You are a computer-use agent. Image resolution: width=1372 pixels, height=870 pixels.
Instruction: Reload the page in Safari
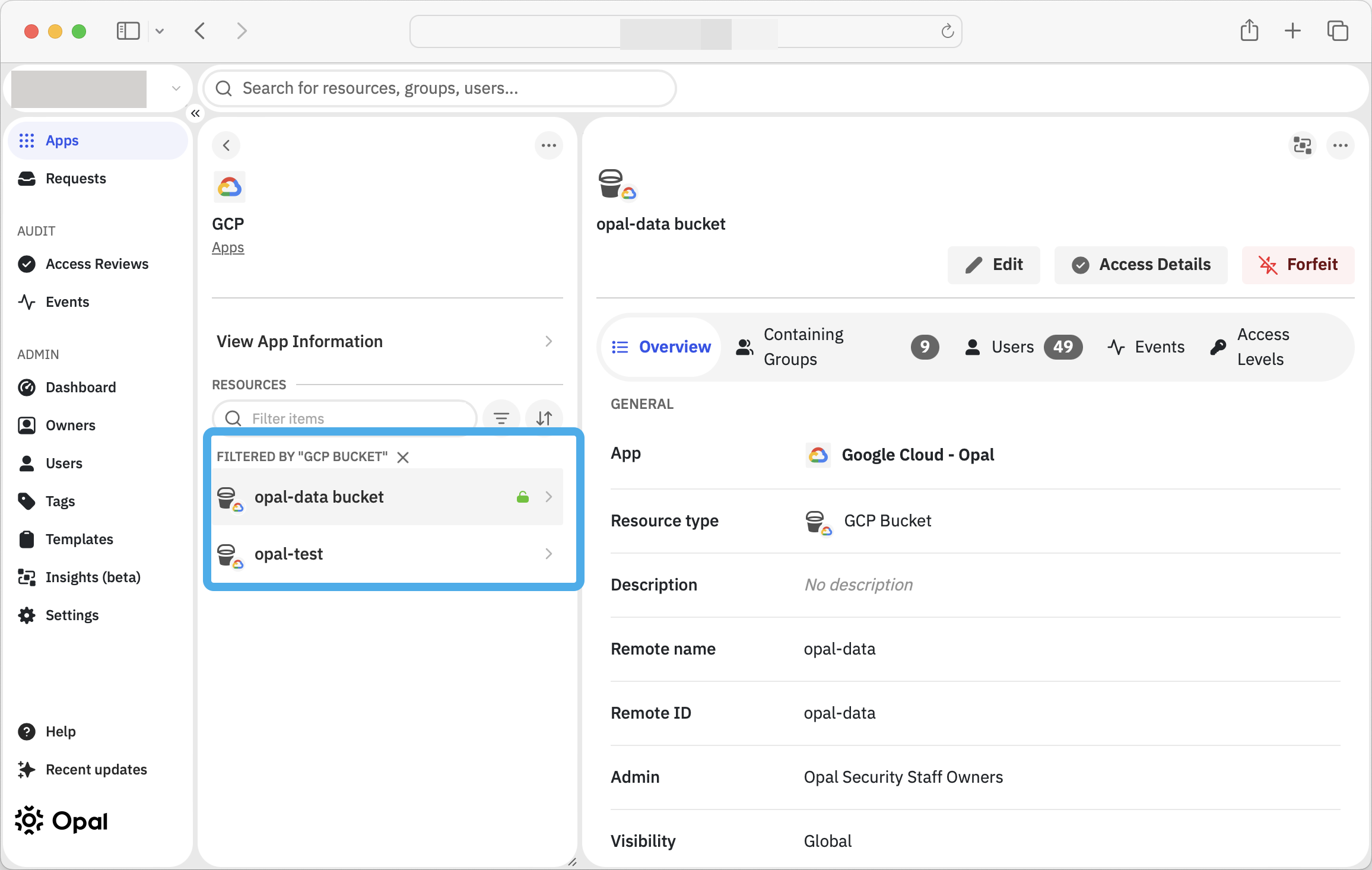click(x=948, y=31)
